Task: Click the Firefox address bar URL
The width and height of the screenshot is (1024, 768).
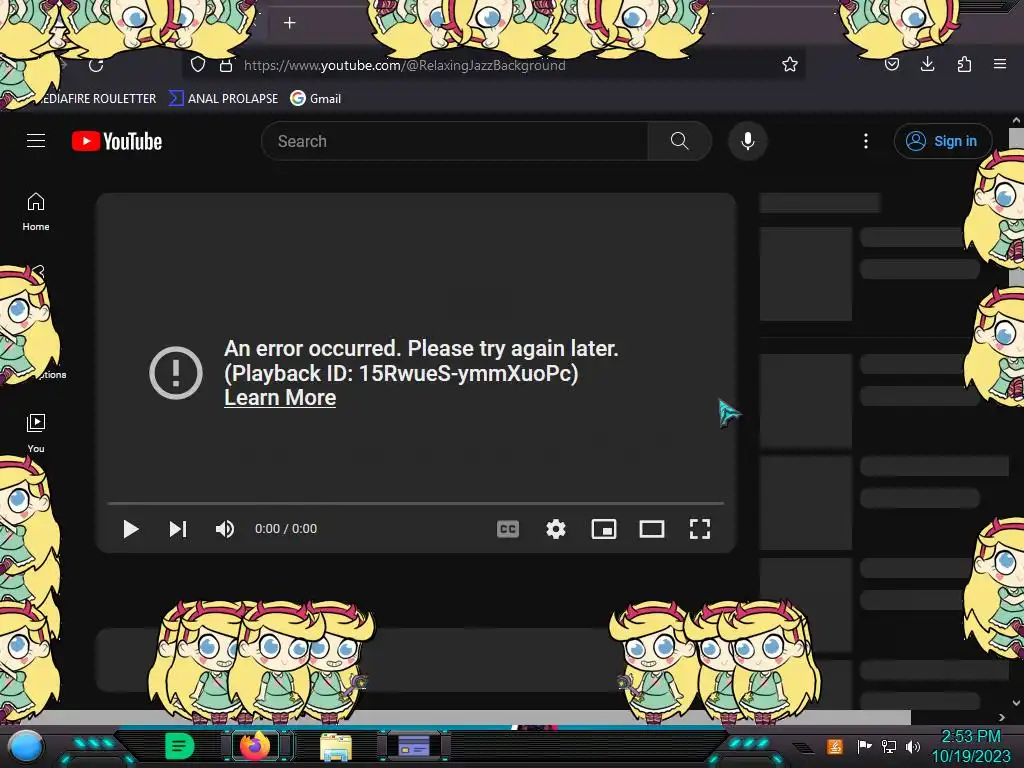Action: (x=405, y=65)
